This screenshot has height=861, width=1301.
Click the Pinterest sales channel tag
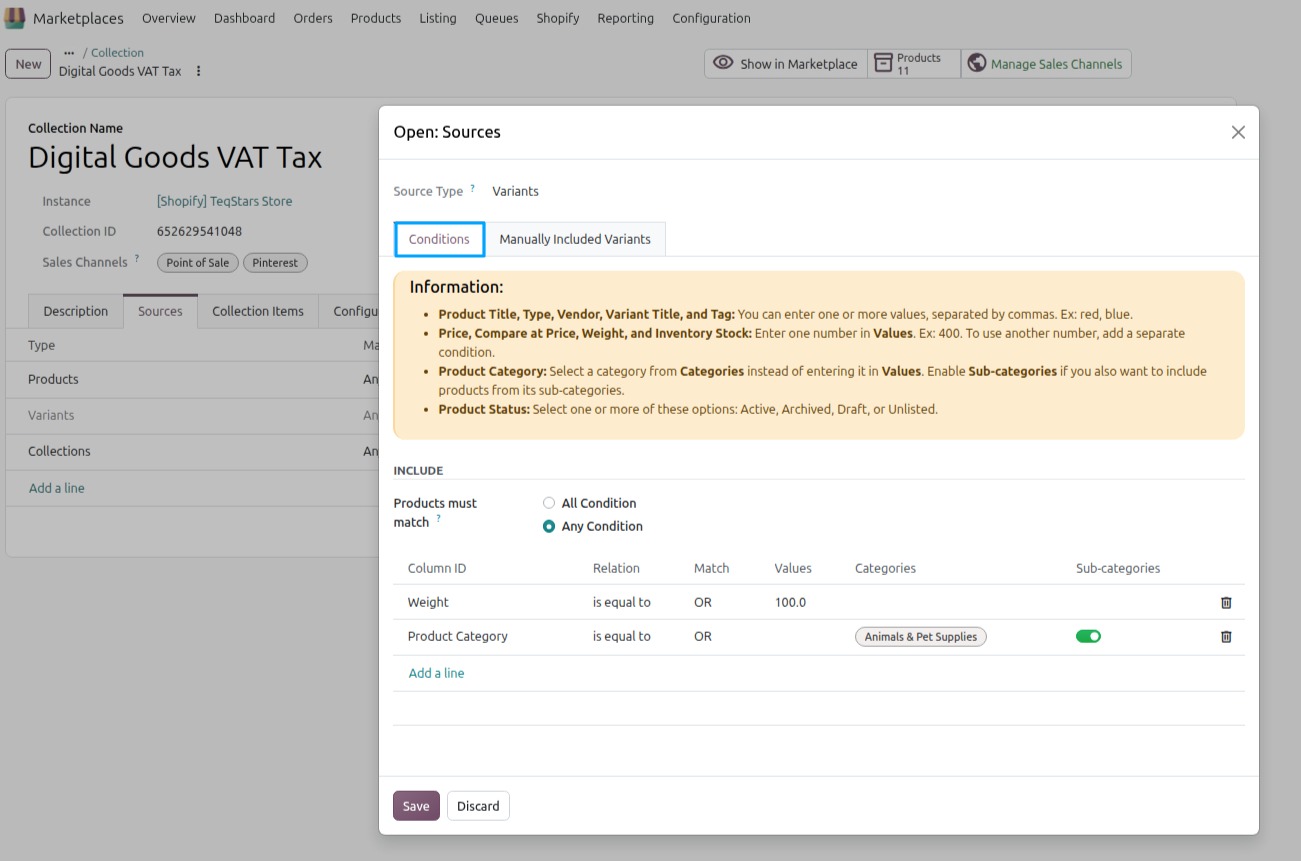tap(275, 263)
